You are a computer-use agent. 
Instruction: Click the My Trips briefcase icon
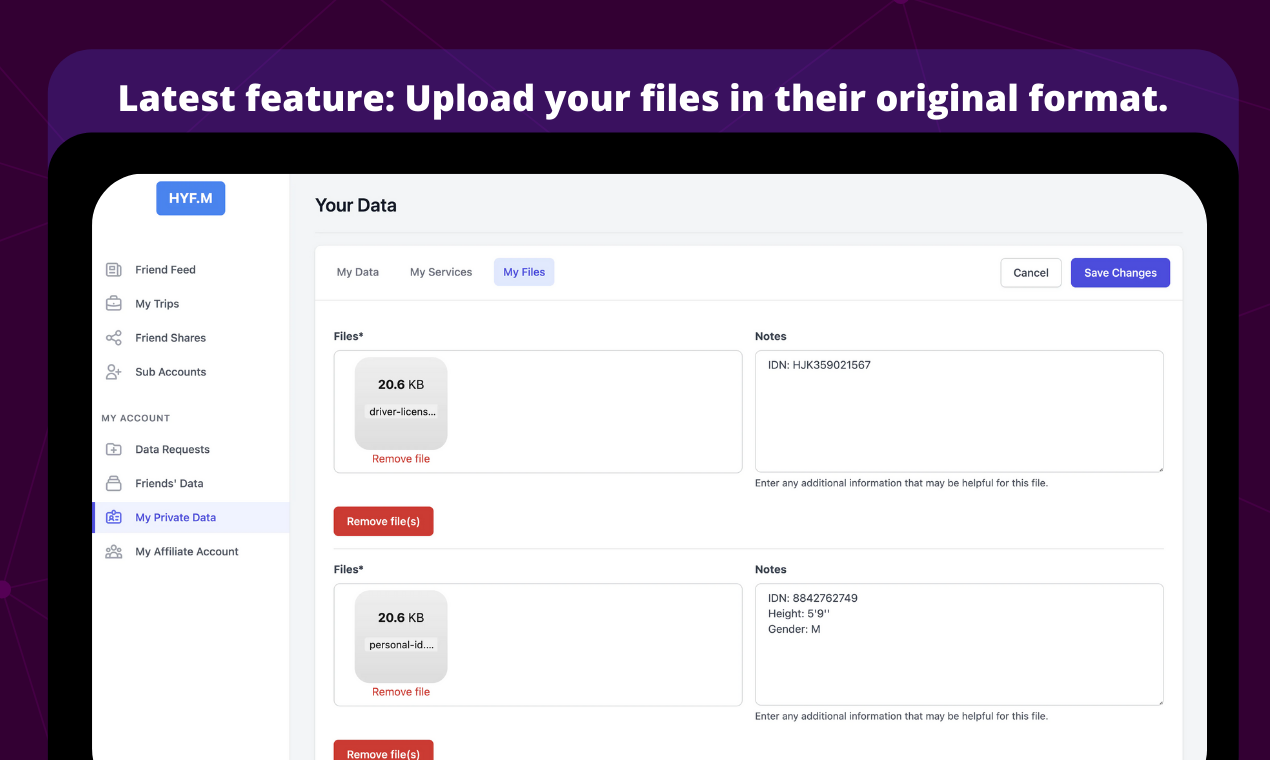coord(114,304)
